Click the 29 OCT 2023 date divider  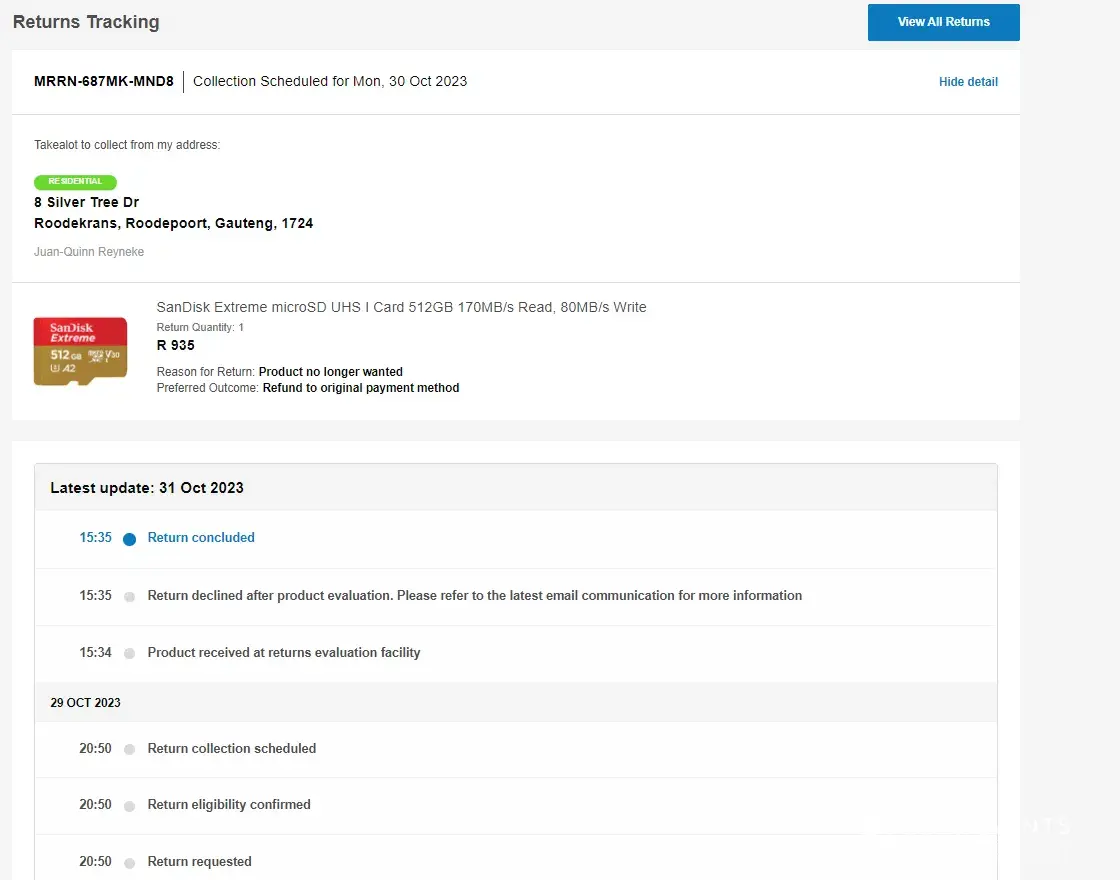point(85,703)
